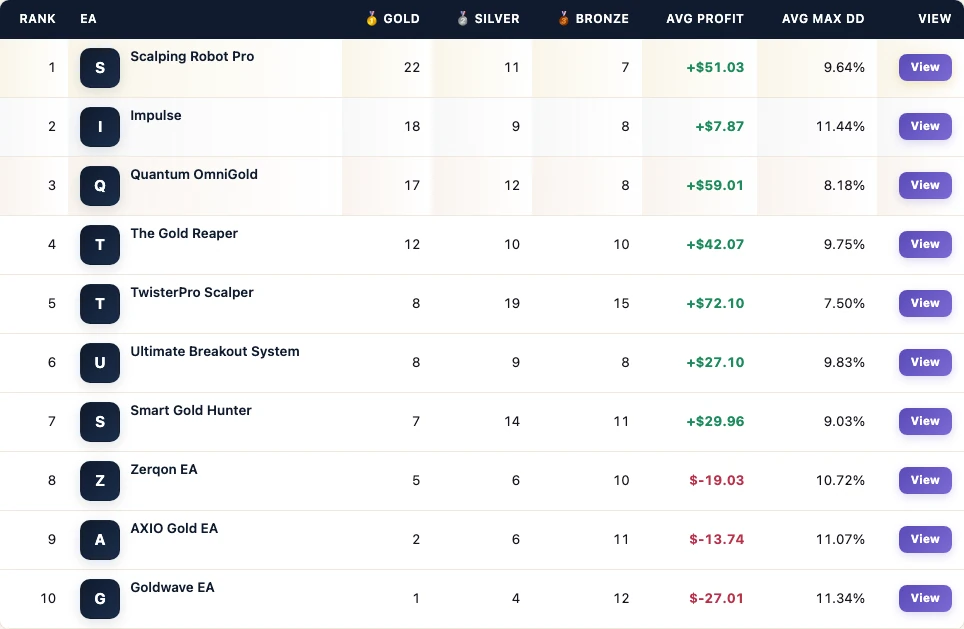Click the silver medal icon in the header
Image resolution: width=964 pixels, height=629 pixels.
pyautogui.click(x=462, y=18)
